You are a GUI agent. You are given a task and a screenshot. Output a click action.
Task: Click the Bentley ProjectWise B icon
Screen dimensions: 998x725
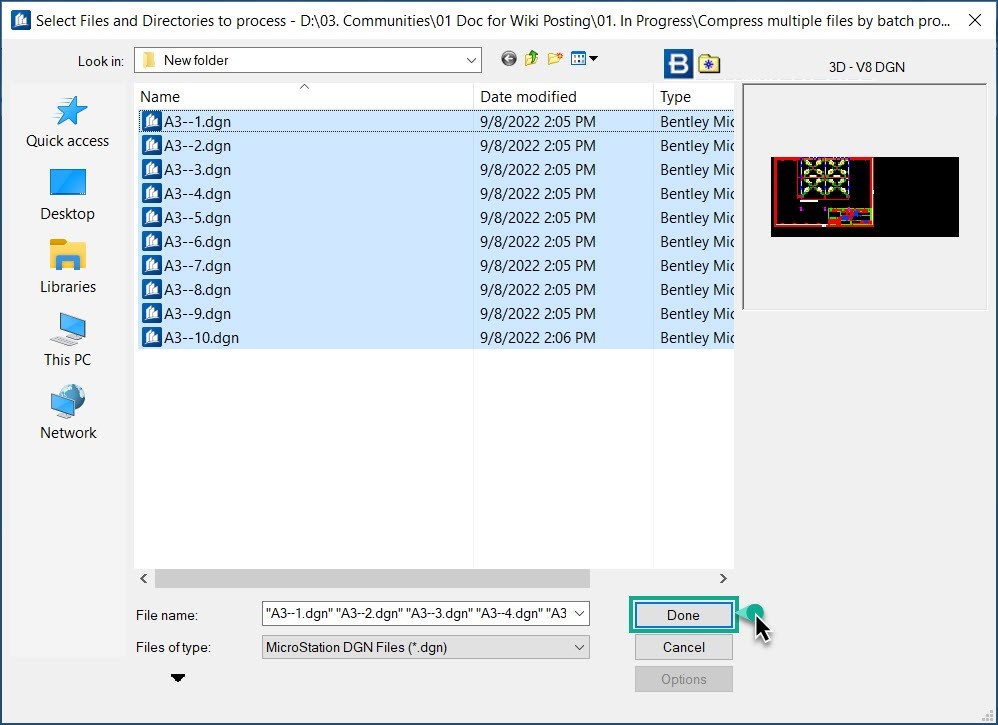[x=678, y=64]
